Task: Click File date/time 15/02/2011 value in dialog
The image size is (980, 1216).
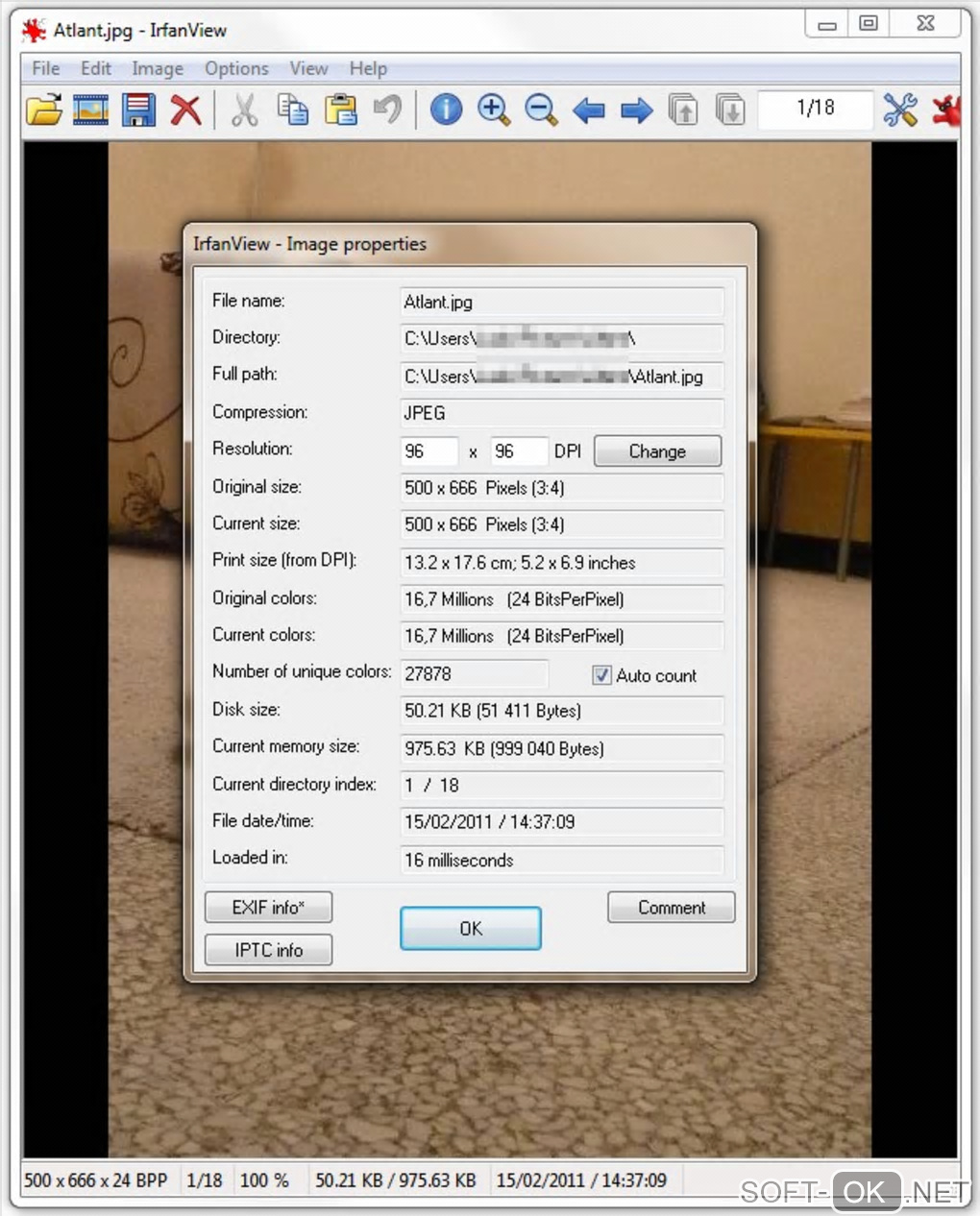Action: [561, 821]
